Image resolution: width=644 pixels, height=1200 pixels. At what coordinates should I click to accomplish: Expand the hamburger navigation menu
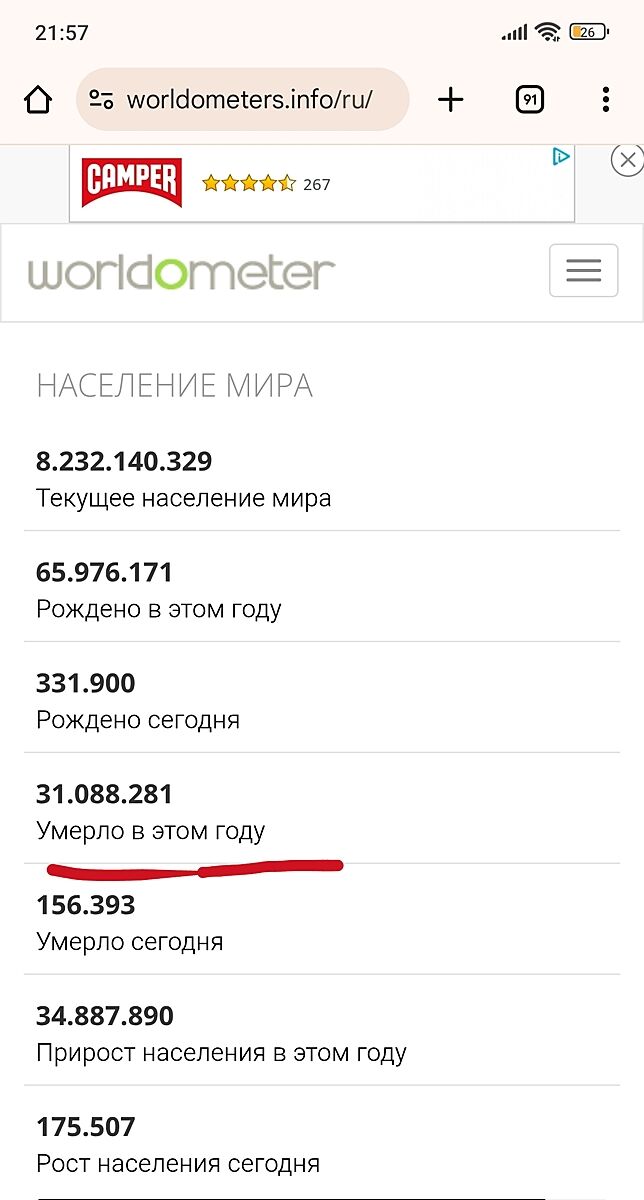pyautogui.click(x=583, y=271)
